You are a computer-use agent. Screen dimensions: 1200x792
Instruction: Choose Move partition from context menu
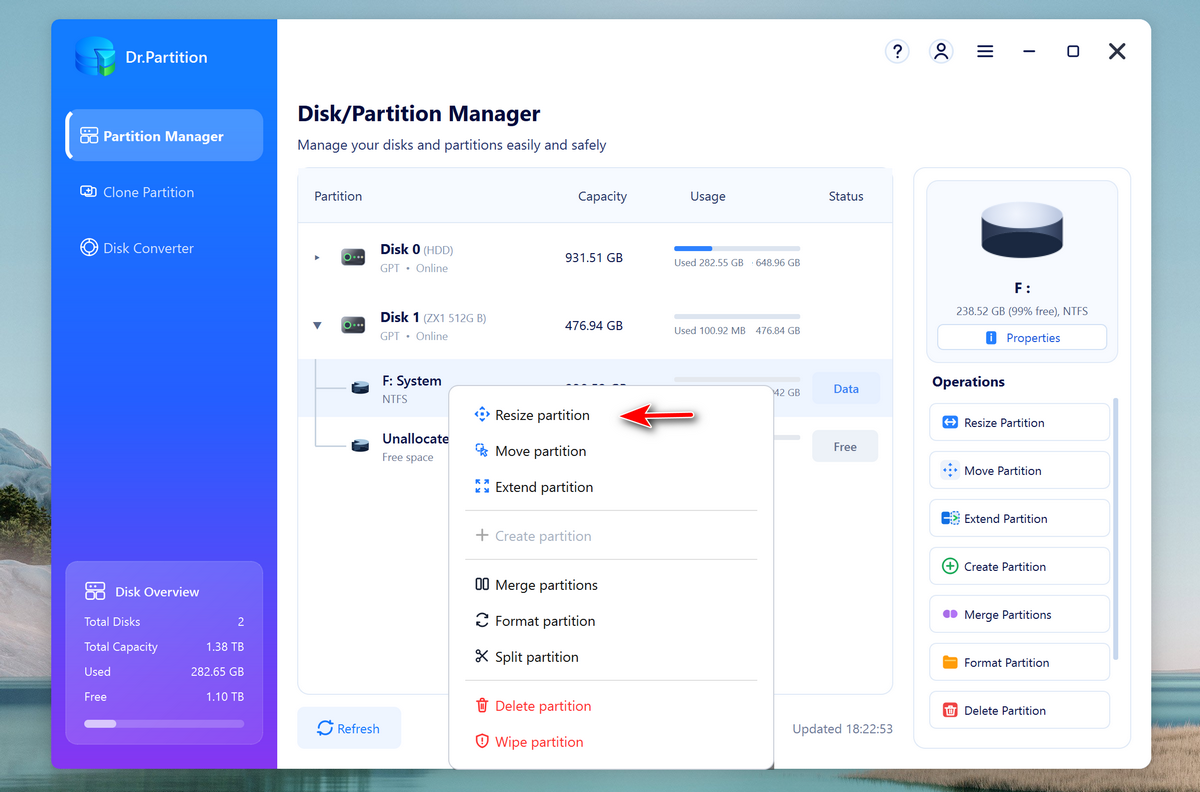point(611,451)
